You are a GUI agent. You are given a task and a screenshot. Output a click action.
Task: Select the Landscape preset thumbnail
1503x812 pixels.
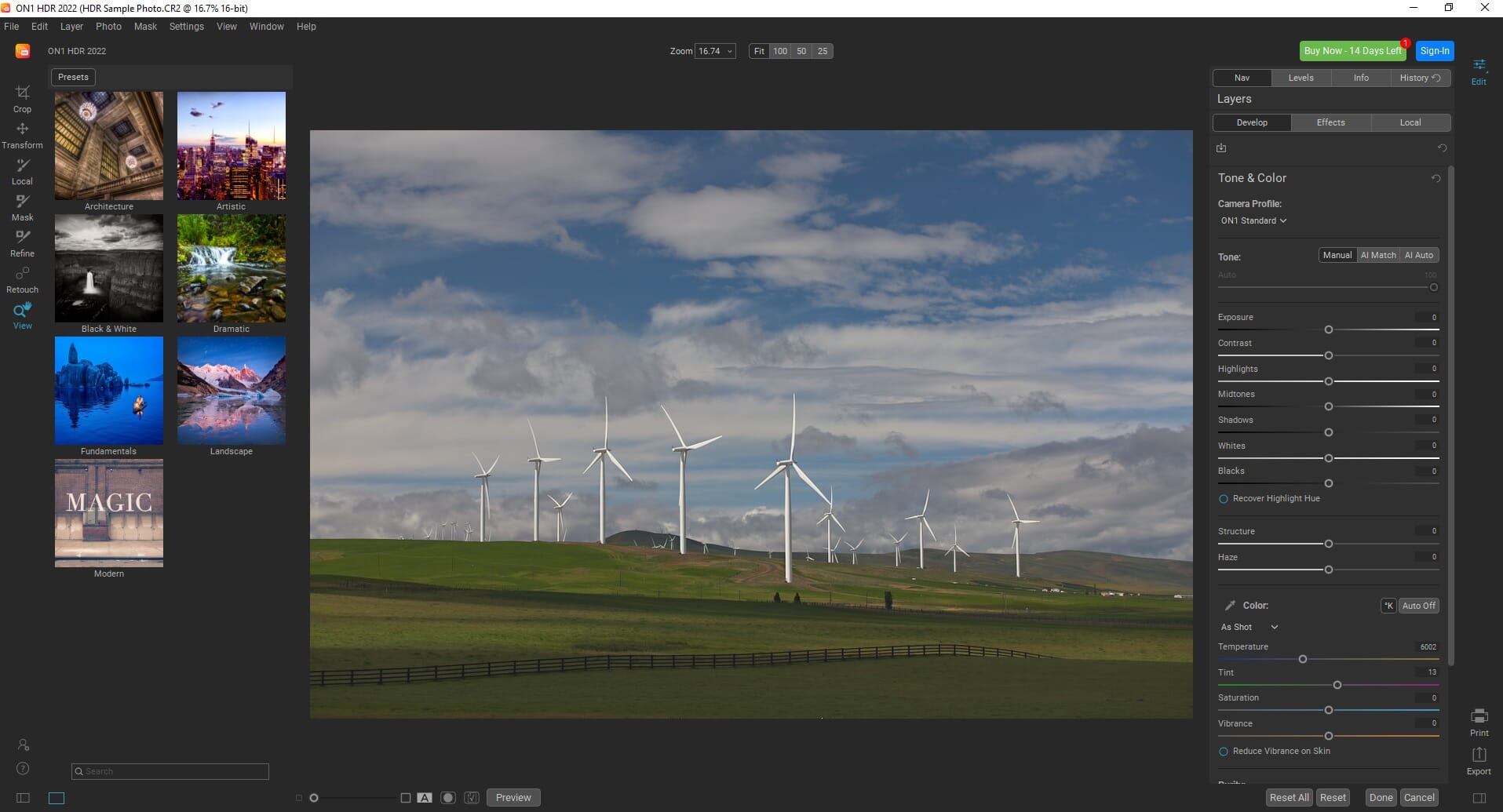(232, 391)
